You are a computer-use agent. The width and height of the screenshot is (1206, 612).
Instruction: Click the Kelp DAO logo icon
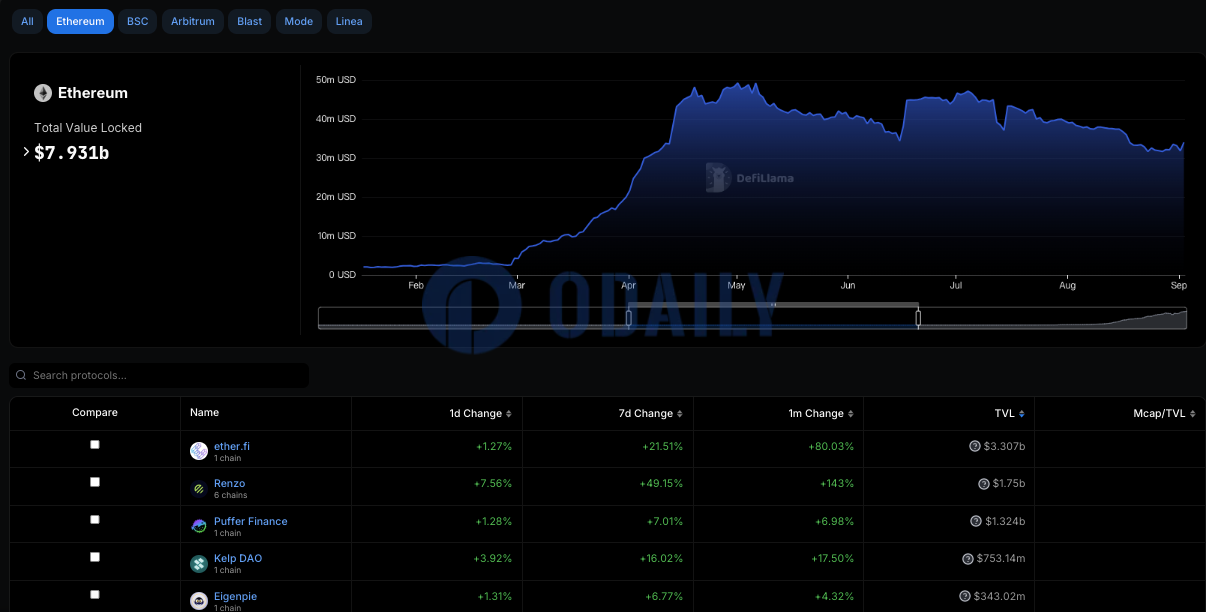tap(199, 563)
